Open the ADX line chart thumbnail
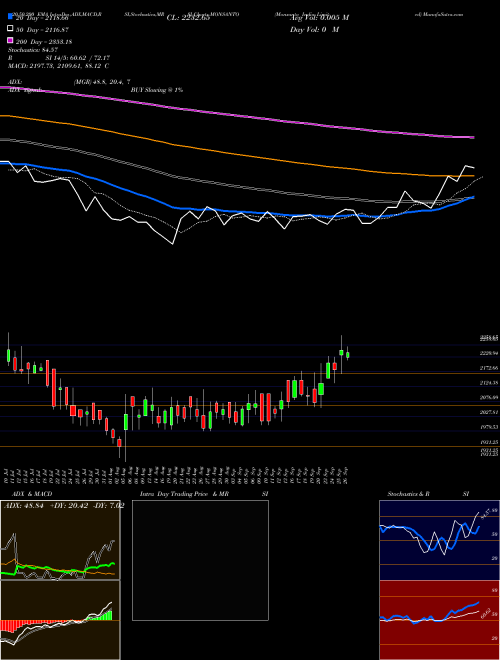The height and width of the screenshot is (660, 500). [x=60, y=540]
